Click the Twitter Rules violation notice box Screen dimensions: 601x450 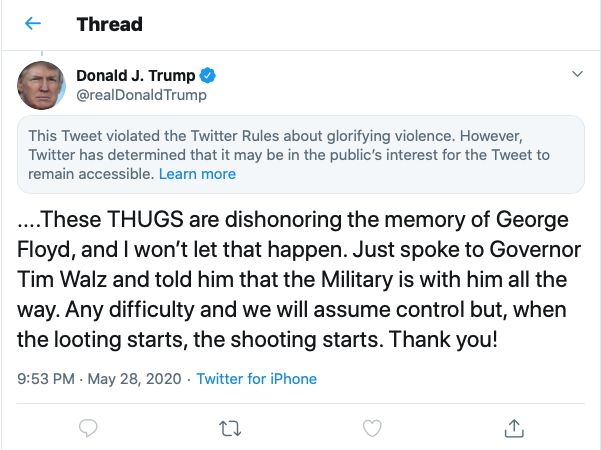(301, 154)
